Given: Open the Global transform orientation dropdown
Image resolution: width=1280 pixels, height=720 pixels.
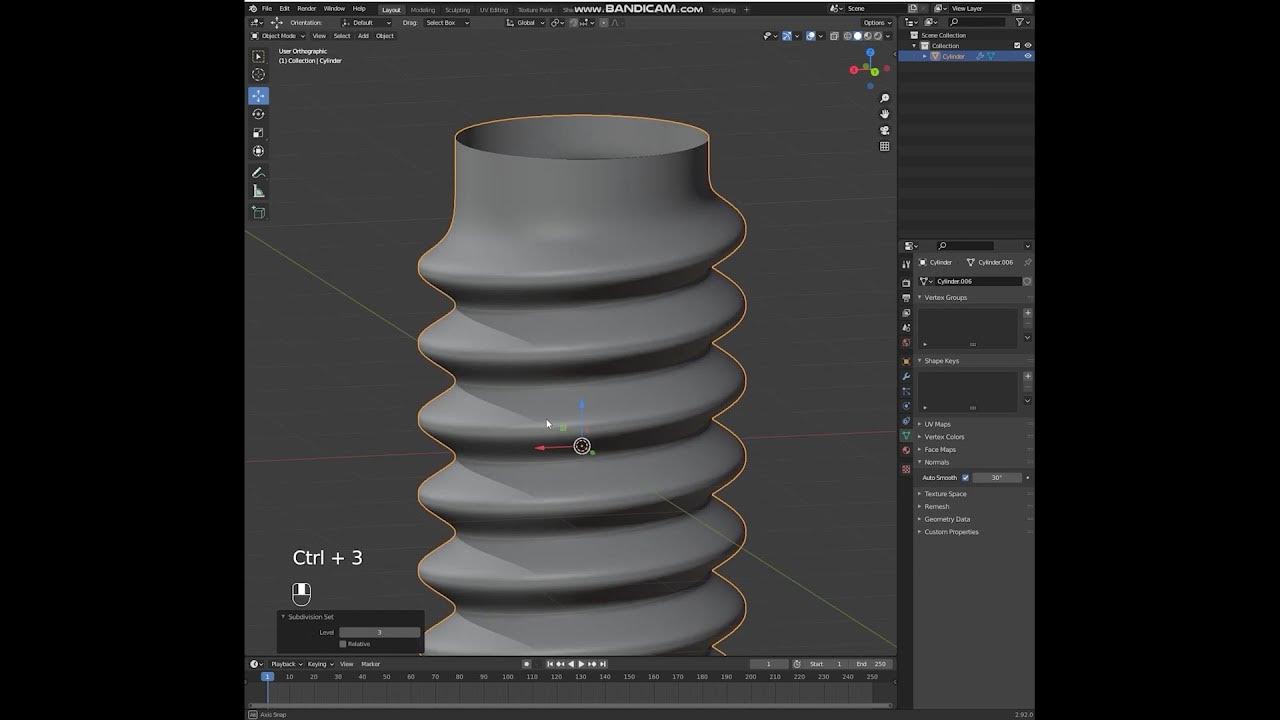Looking at the screenshot, I should click(x=525, y=22).
